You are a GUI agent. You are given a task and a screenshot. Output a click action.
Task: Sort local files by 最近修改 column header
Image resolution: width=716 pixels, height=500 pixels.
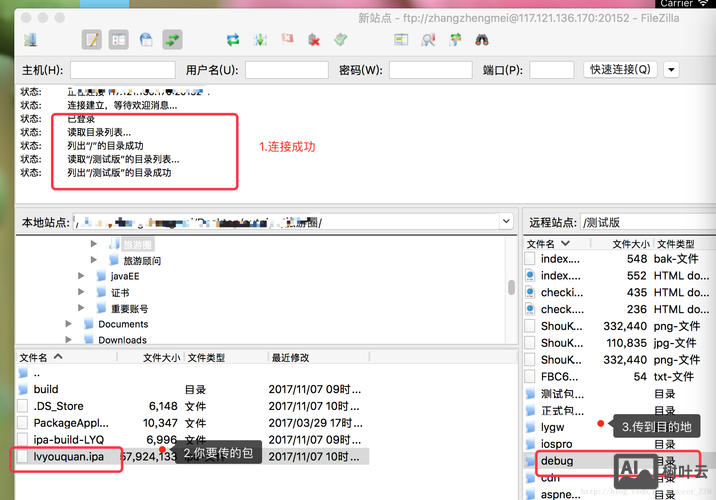pos(319,357)
